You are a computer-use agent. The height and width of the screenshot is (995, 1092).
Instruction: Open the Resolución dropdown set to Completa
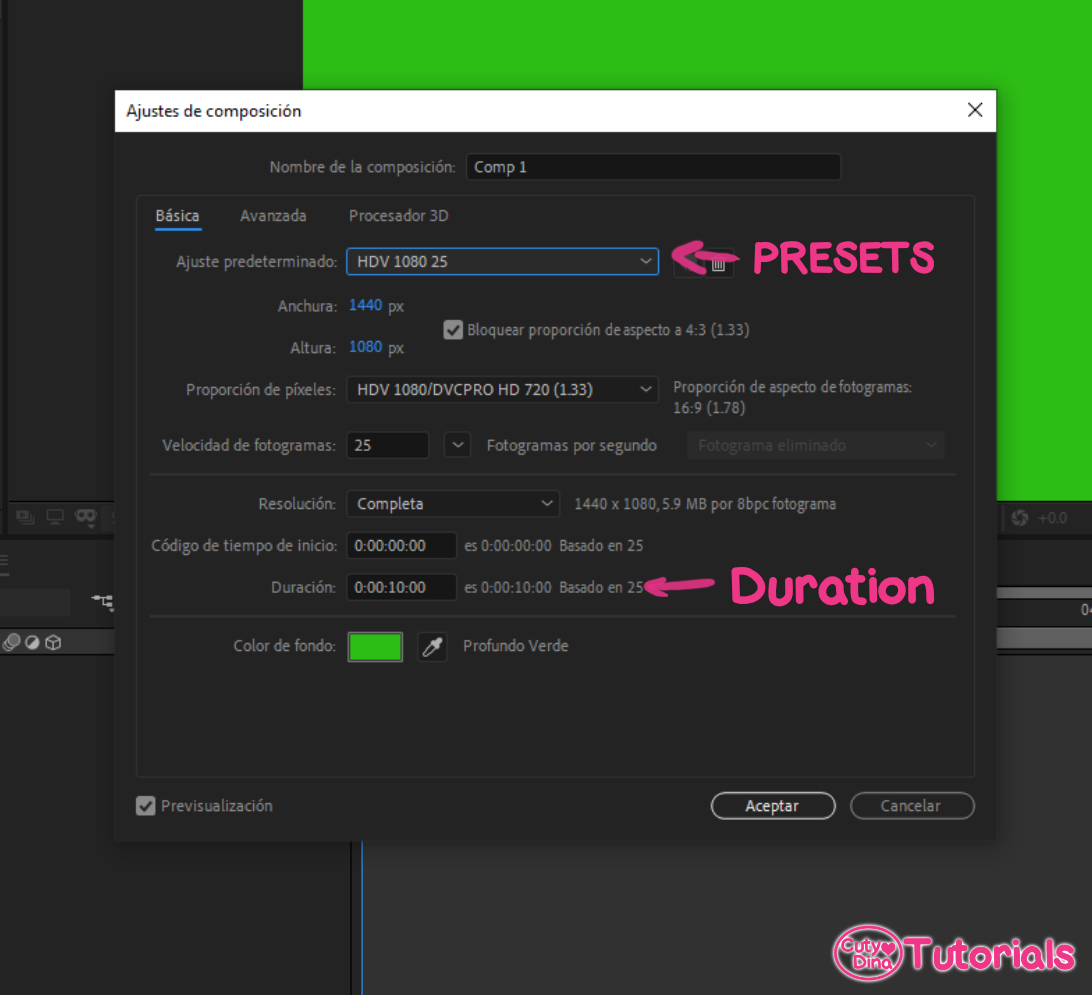[x=452, y=504]
